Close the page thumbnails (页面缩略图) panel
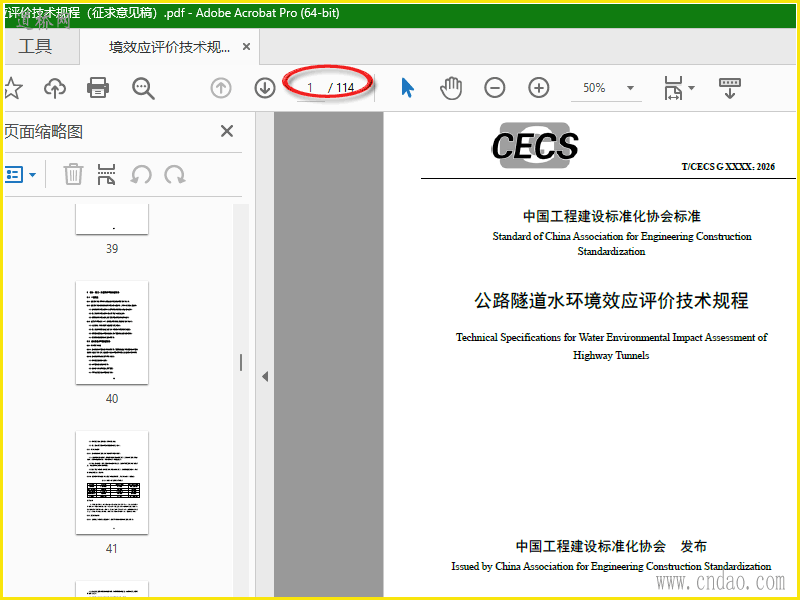The width and height of the screenshot is (800, 600). [x=227, y=131]
